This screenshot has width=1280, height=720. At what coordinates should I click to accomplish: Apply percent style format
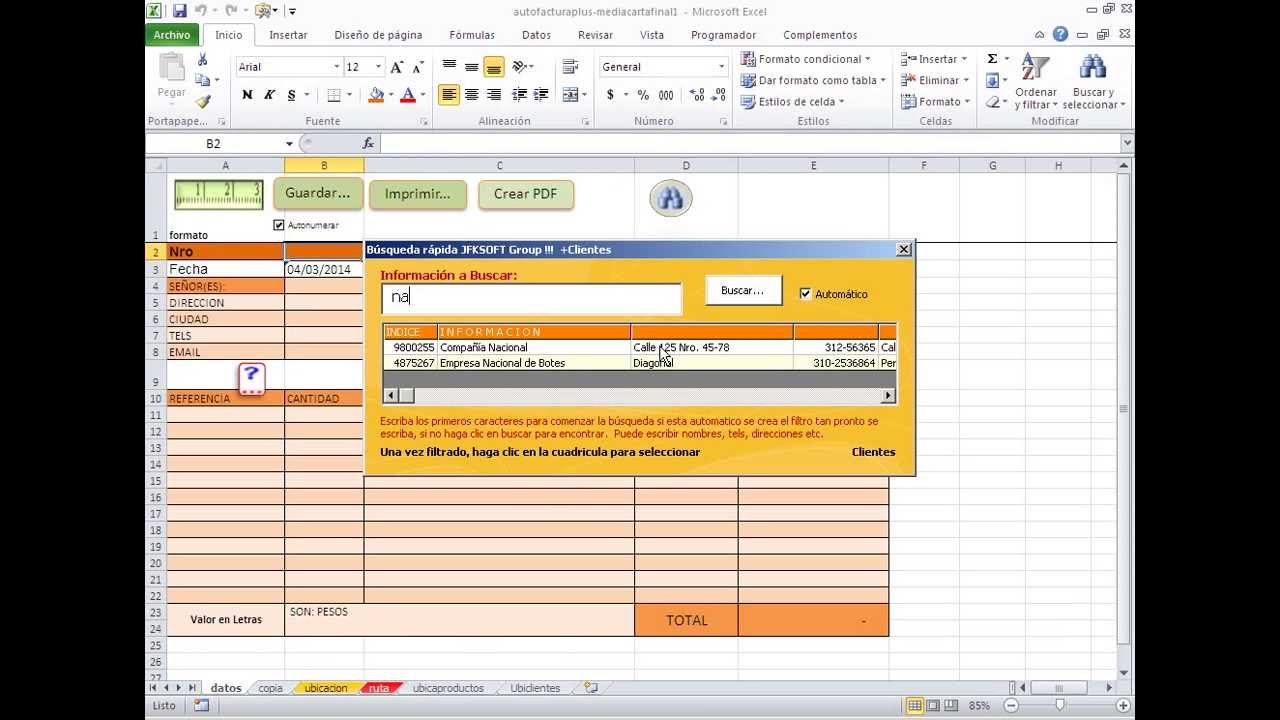(643, 95)
